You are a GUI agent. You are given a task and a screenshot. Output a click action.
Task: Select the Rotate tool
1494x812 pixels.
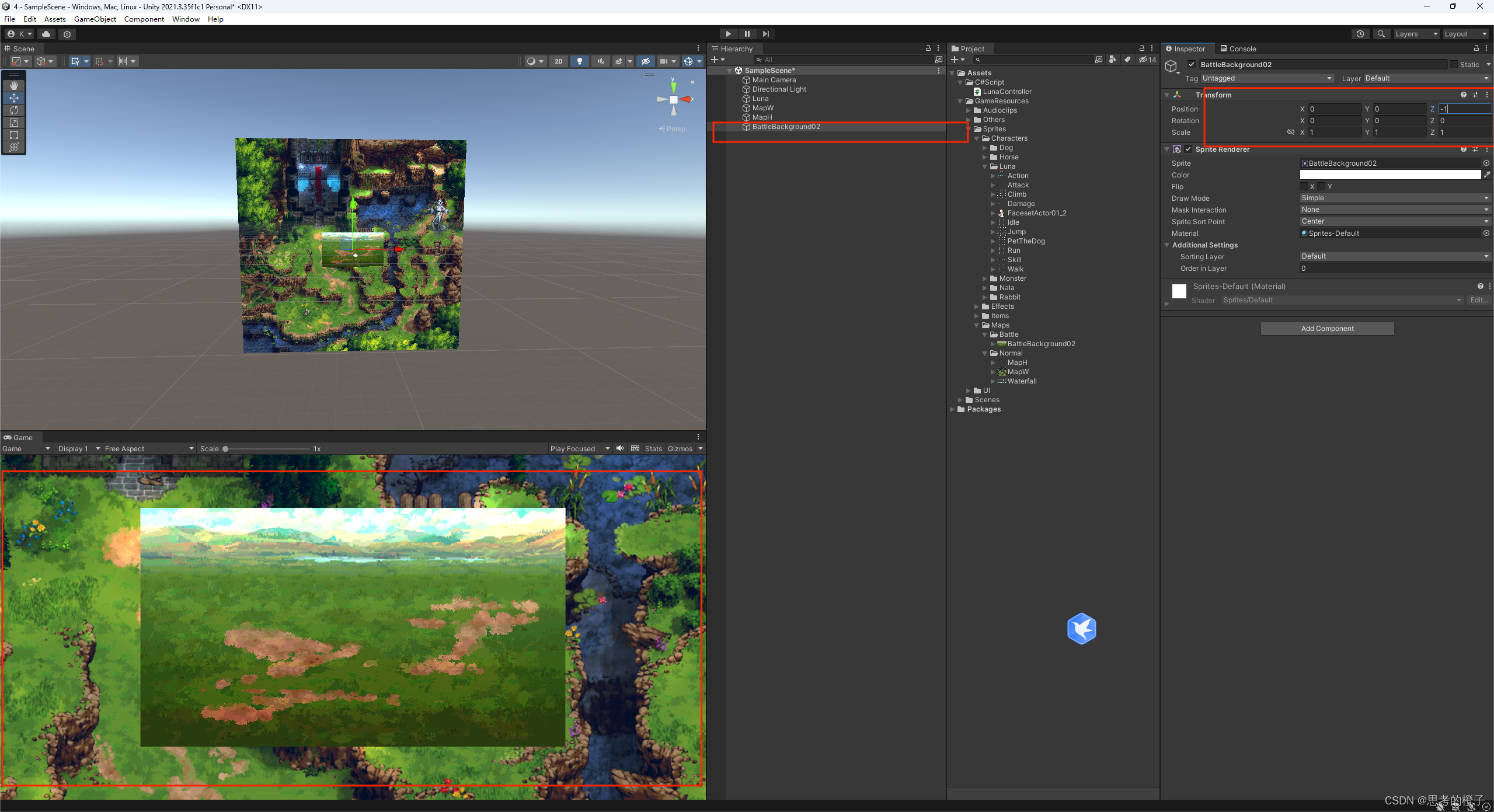[14, 110]
